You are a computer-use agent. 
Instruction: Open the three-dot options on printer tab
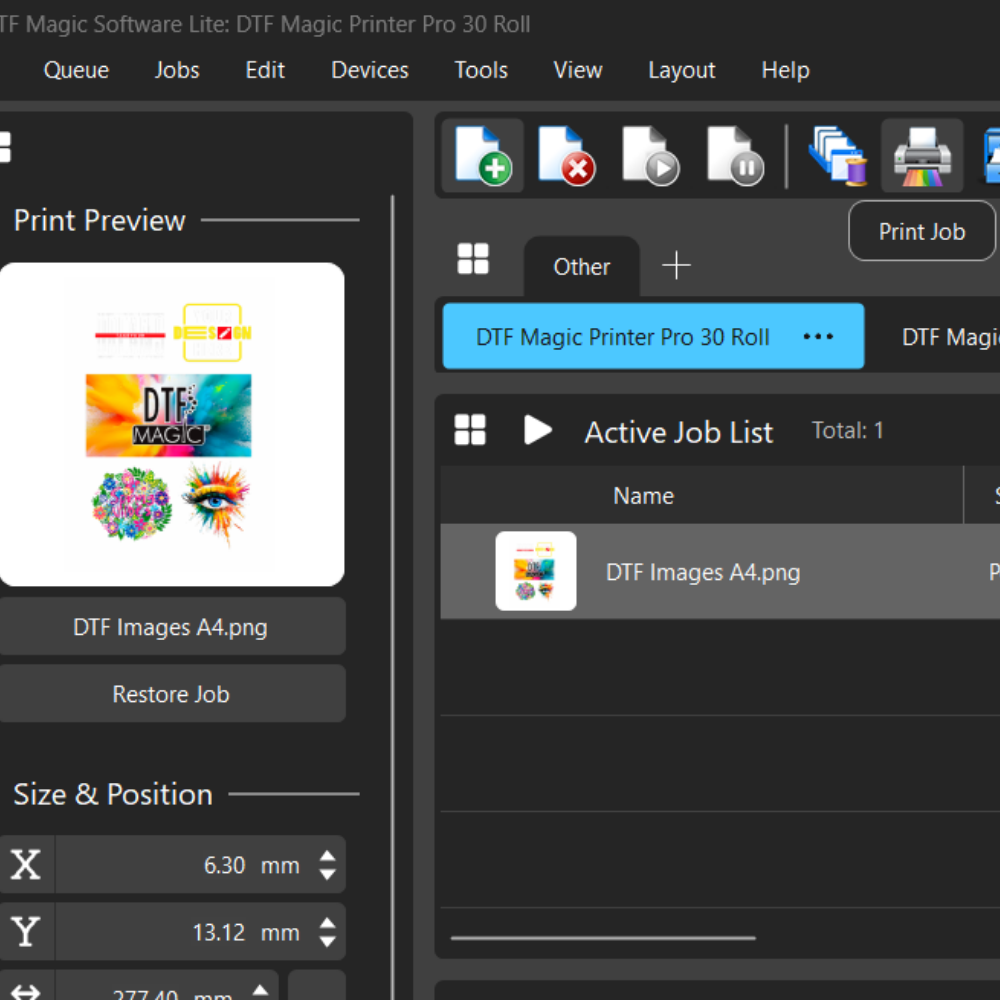tap(818, 337)
